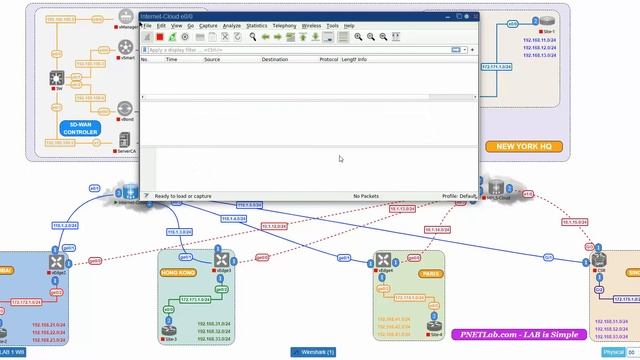Select the vBond node

coord(125,109)
